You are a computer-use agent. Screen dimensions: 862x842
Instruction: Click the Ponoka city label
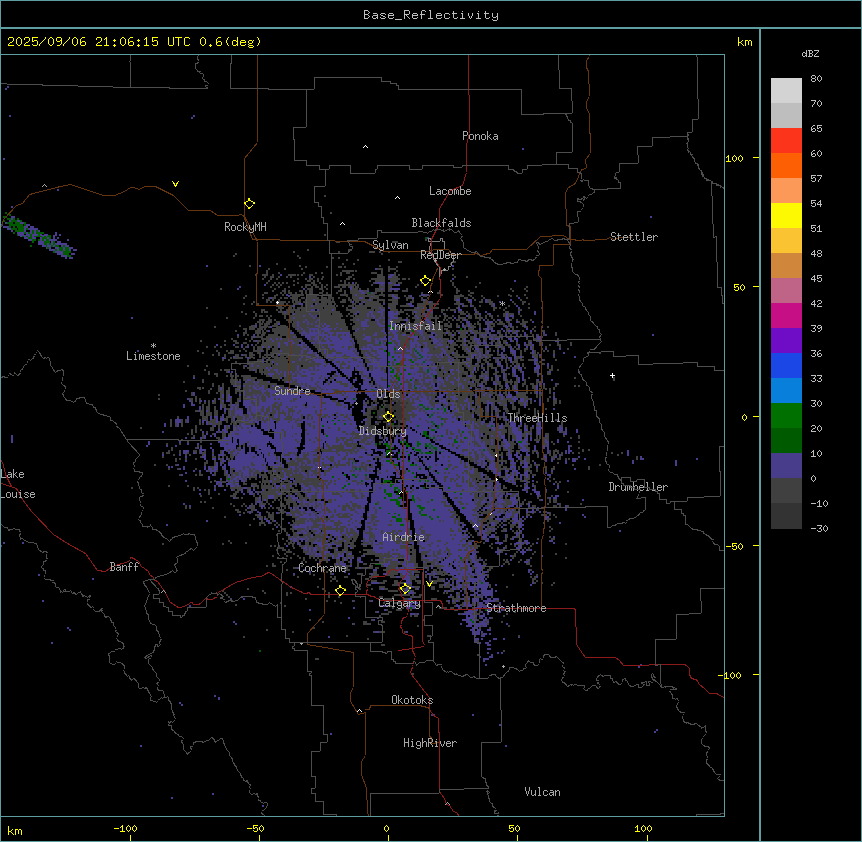pos(480,136)
